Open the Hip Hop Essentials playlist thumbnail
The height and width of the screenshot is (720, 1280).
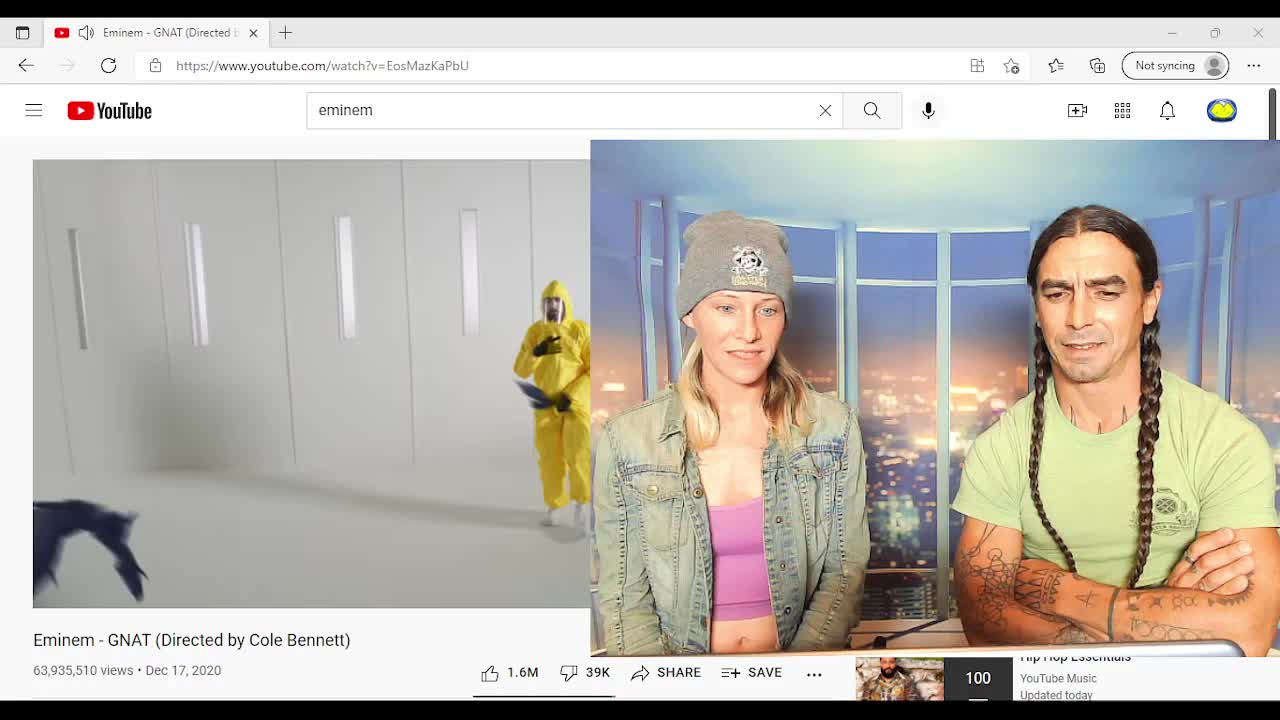click(933, 679)
